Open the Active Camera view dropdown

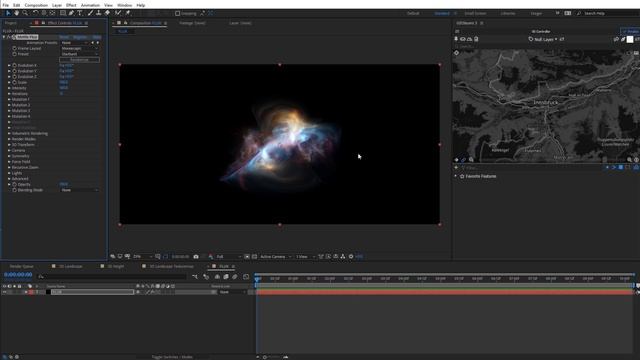(x=276, y=256)
